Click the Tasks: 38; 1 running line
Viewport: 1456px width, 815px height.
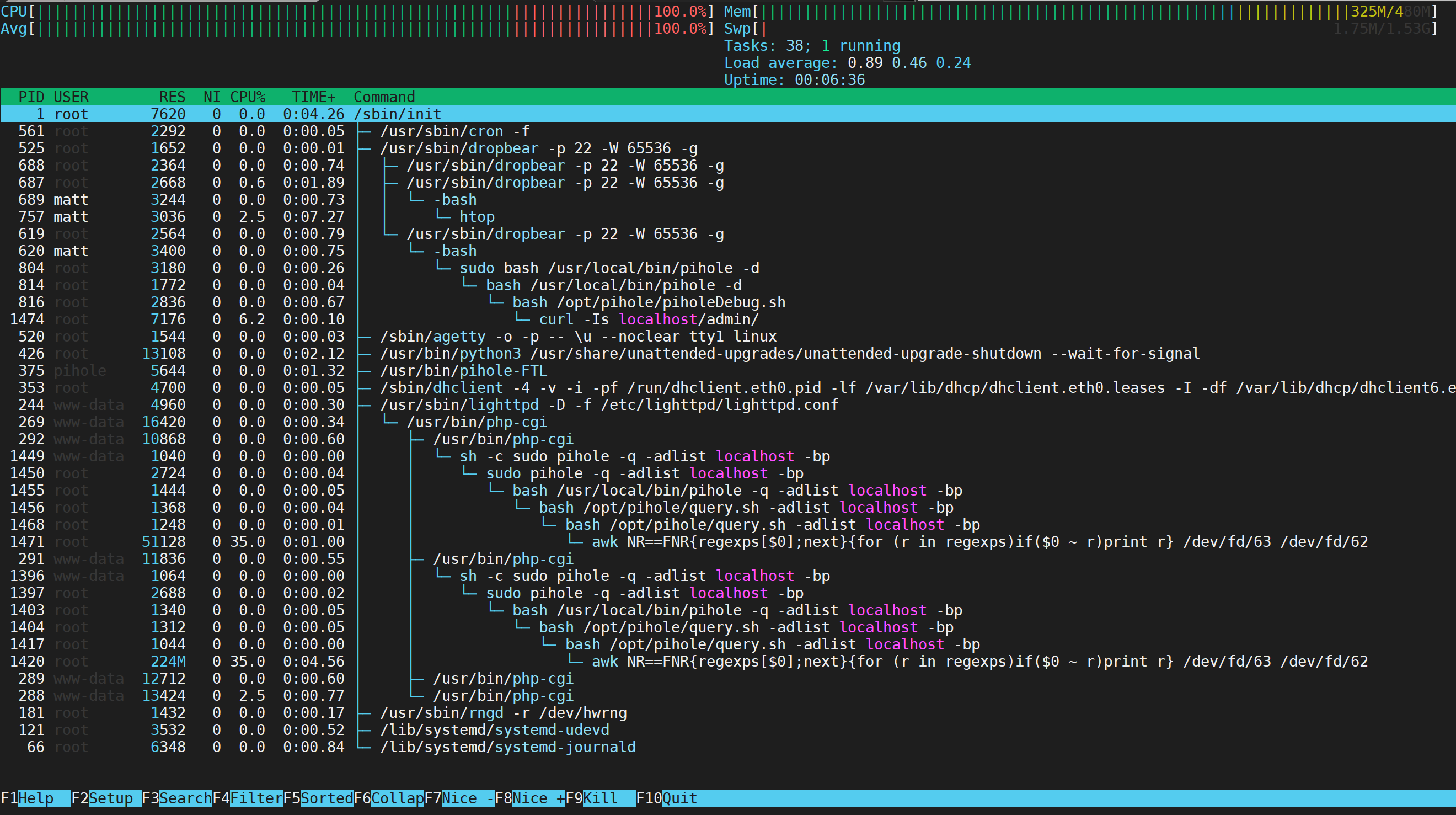coord(812,46)
